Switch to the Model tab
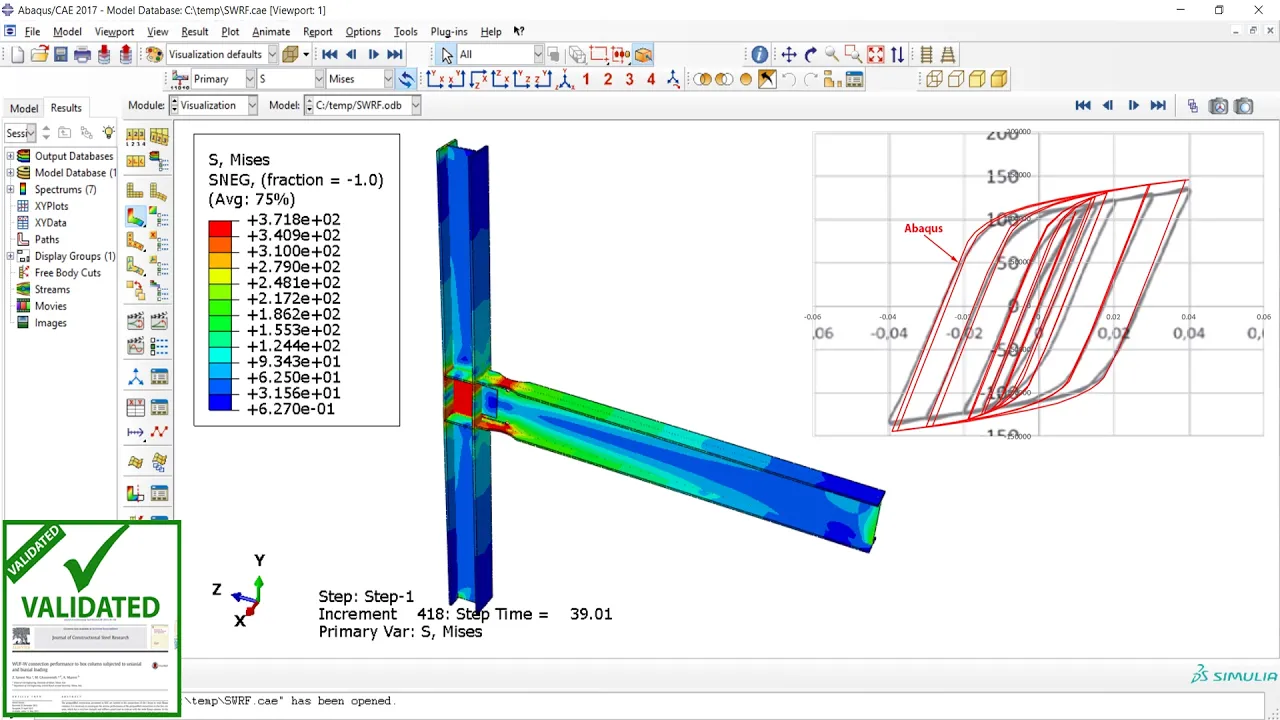The width and height of the screenshot is (1280, 720). pos(24,108)
